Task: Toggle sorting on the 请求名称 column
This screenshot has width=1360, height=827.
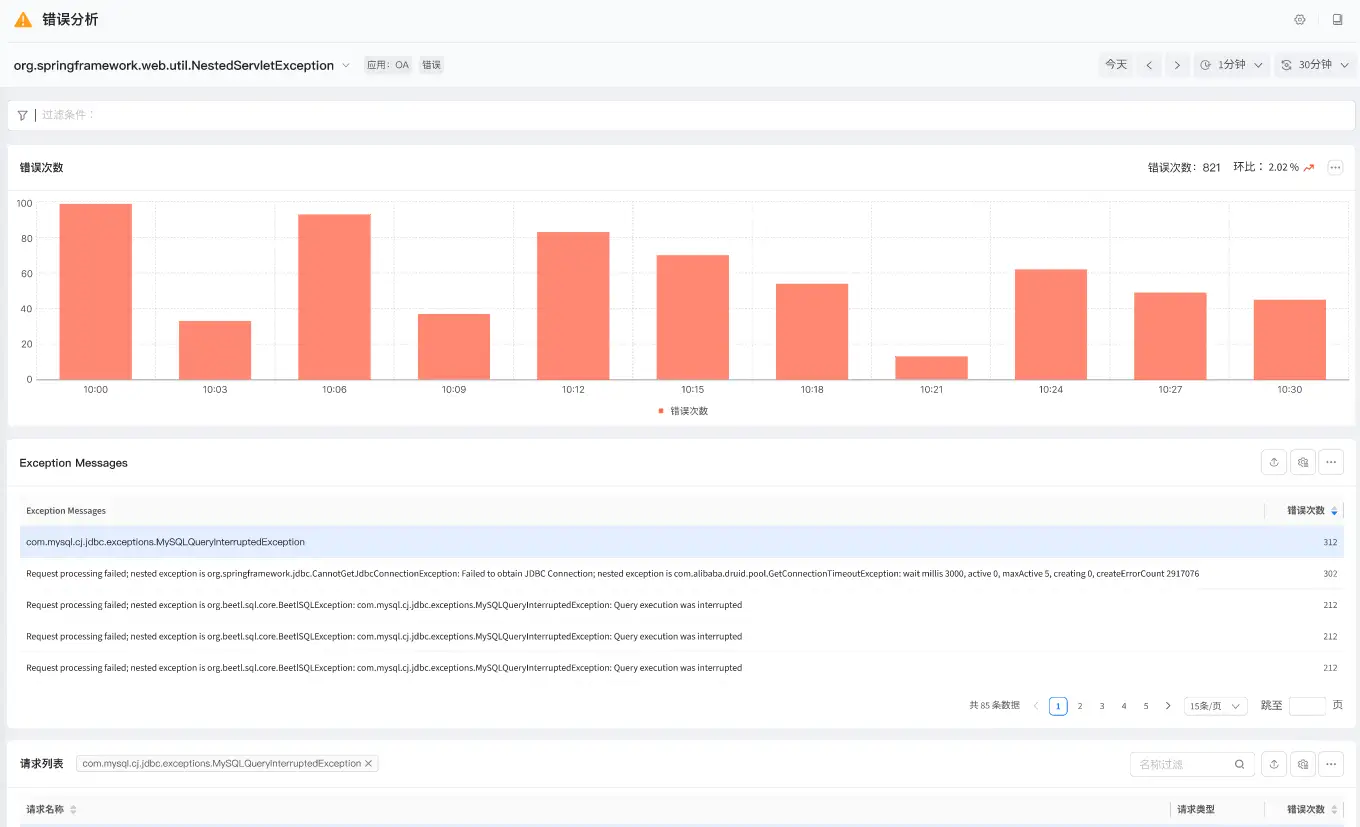Action: click(x=73, y=810)
